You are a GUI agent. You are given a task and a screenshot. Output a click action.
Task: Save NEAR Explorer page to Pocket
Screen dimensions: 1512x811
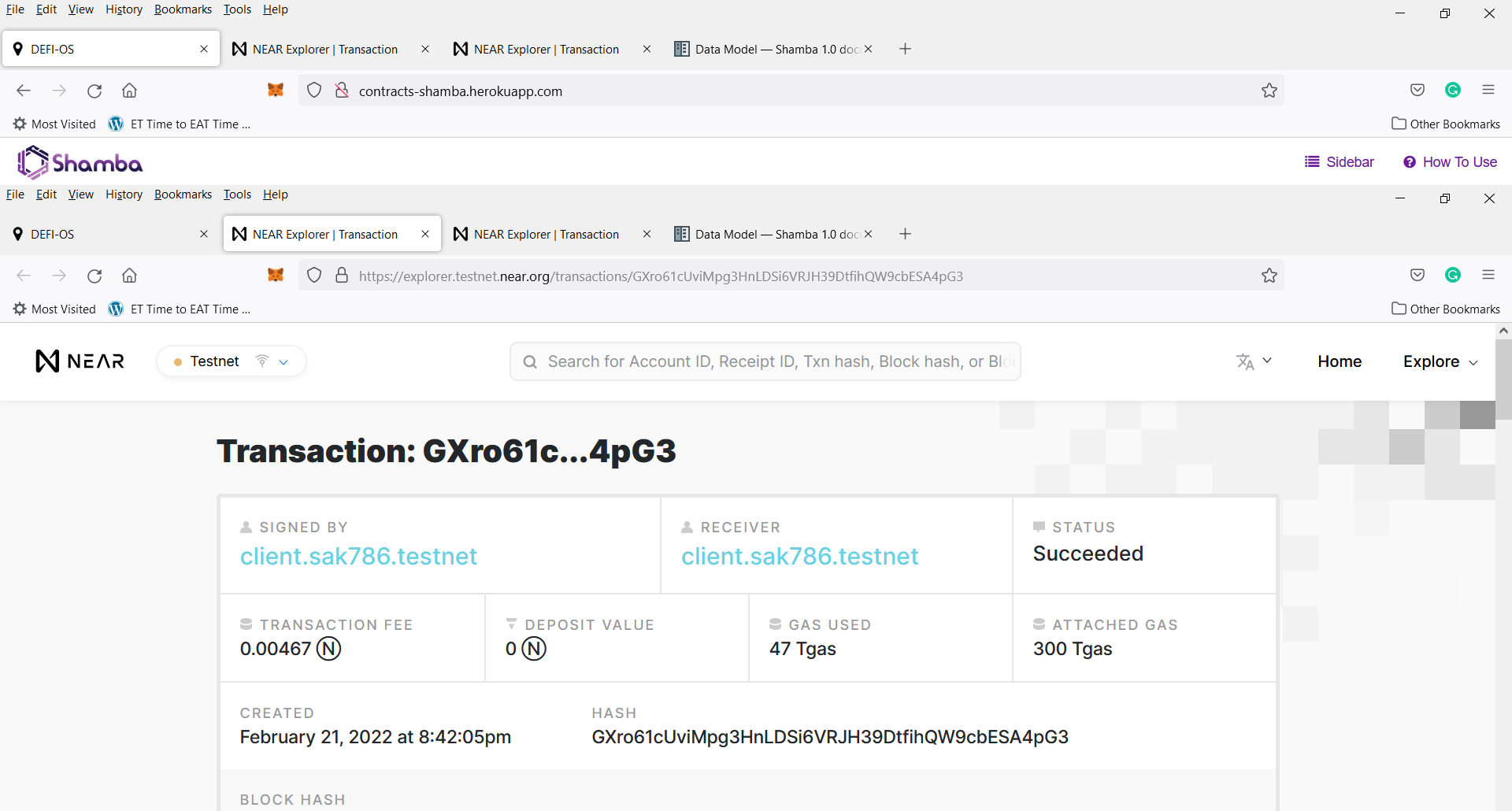[x=1417, y=275]
